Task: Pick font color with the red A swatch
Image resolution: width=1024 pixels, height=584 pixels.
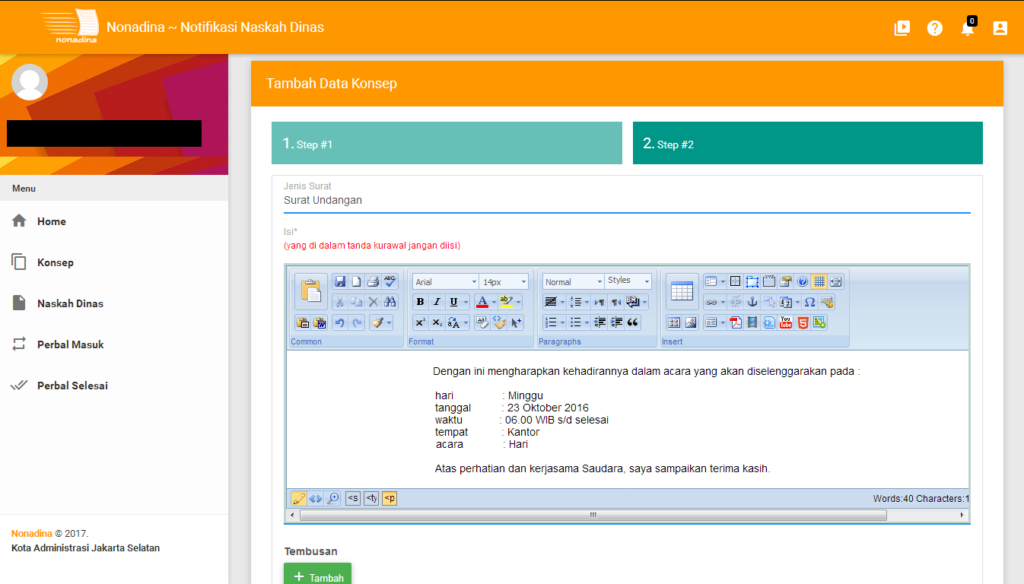Action: click(482, 302)
